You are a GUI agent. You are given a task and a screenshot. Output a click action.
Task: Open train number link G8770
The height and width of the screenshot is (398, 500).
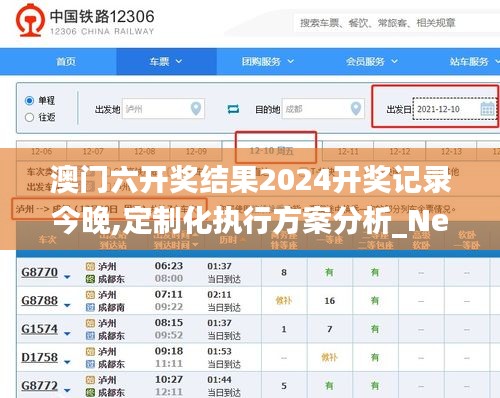(39, 272)
